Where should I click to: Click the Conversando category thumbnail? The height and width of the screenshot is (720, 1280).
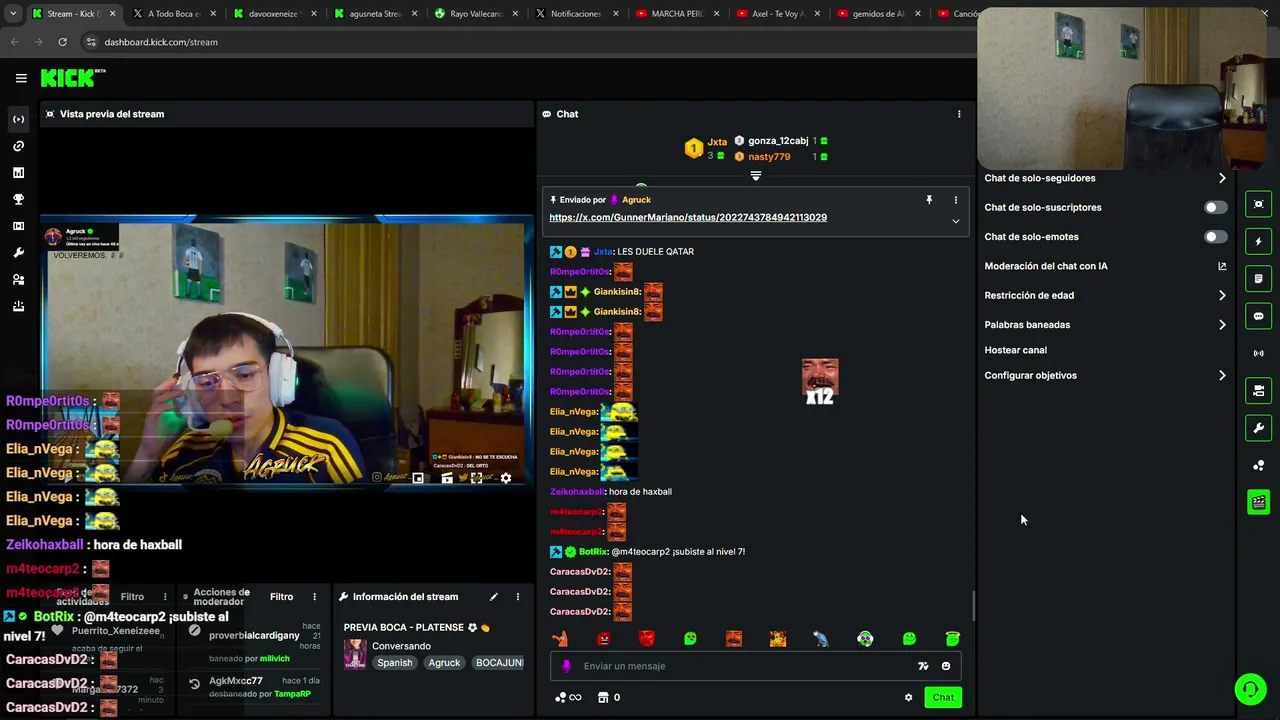click(x=355, y=654)
